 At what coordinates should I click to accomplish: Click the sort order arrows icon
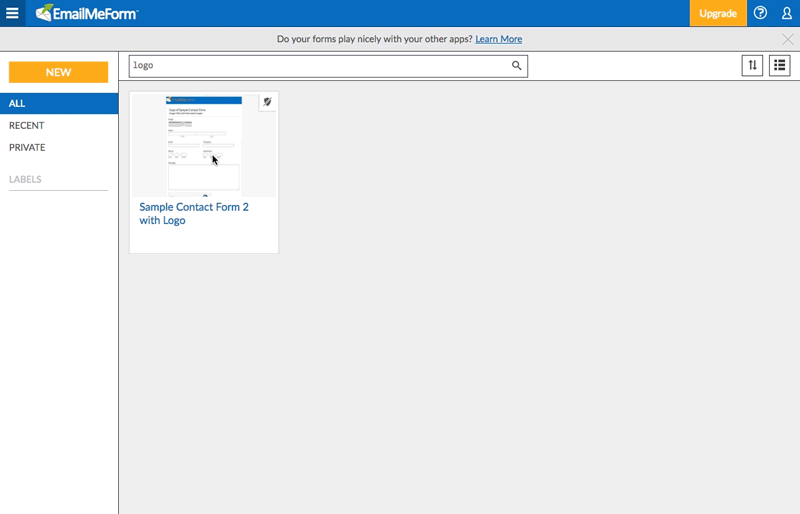[752, 66]
